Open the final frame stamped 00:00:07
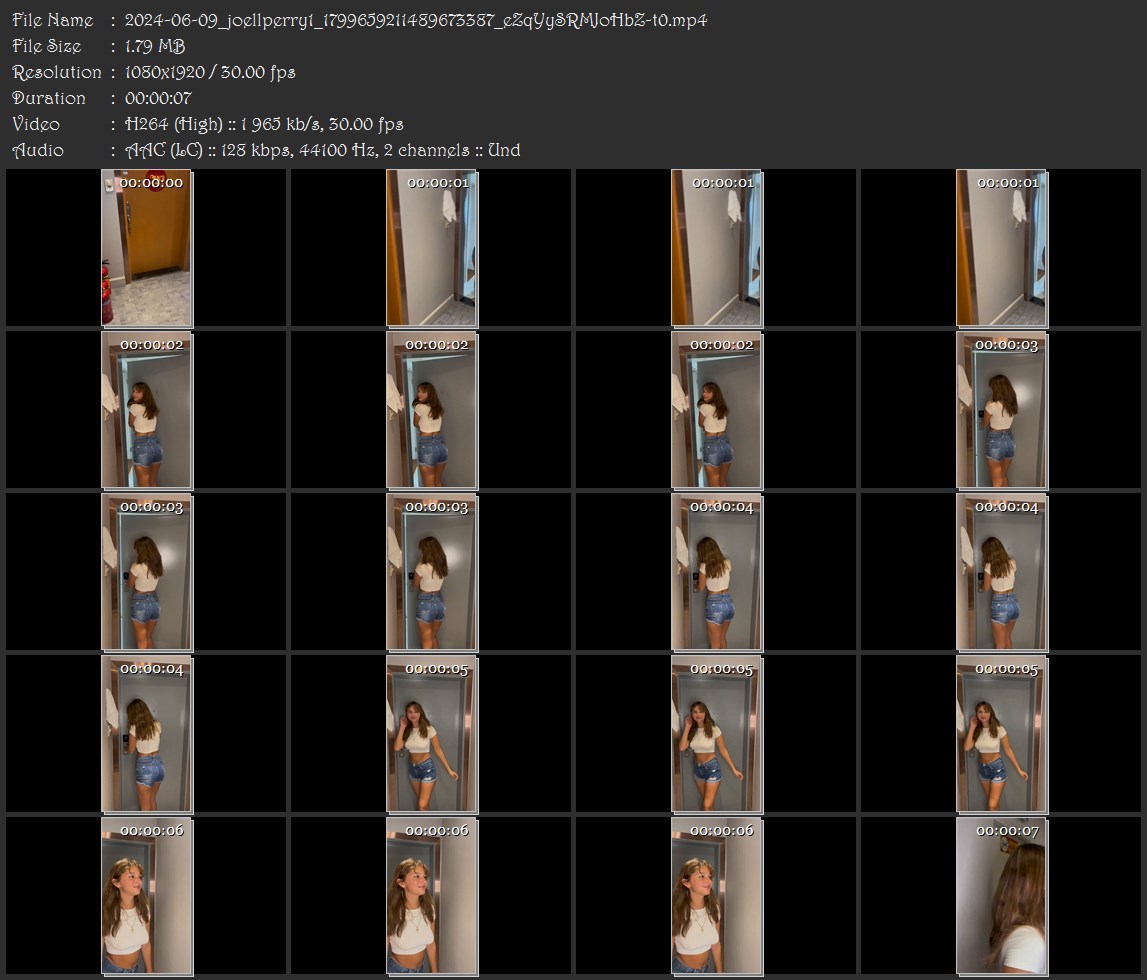This screenshot has width=1147, height=980. tap(1001, 896)
